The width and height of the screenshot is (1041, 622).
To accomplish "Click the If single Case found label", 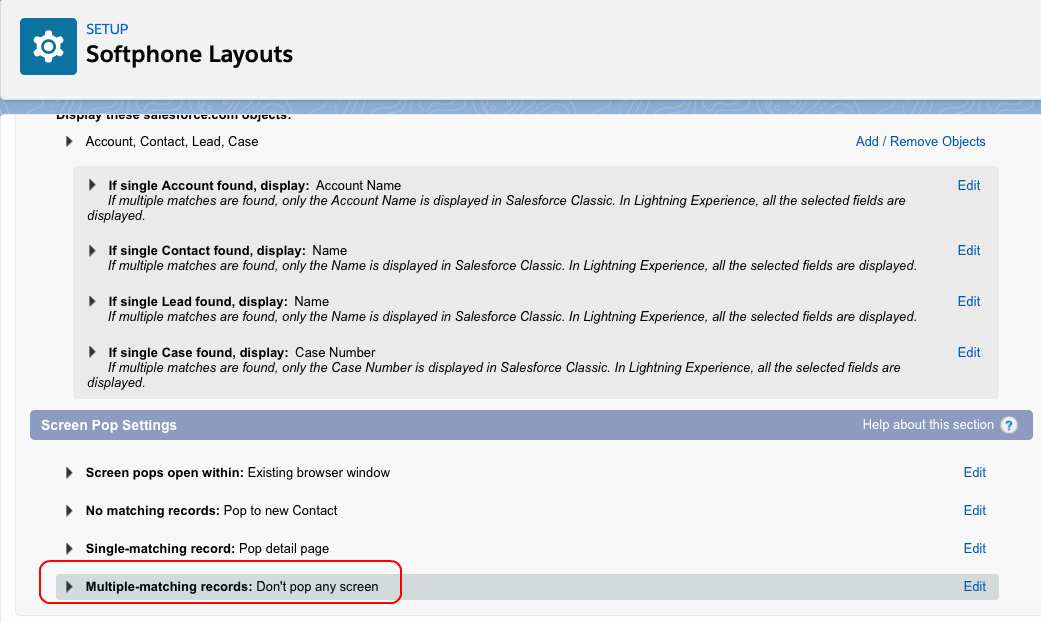I will click(199, 352).
